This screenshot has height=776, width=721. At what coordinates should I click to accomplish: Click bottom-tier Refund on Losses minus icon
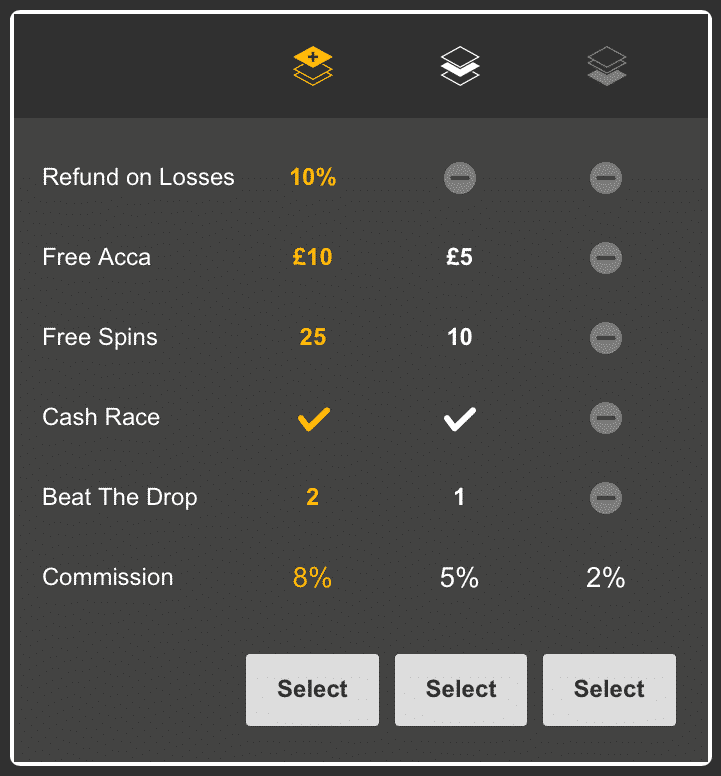point(606,179)
